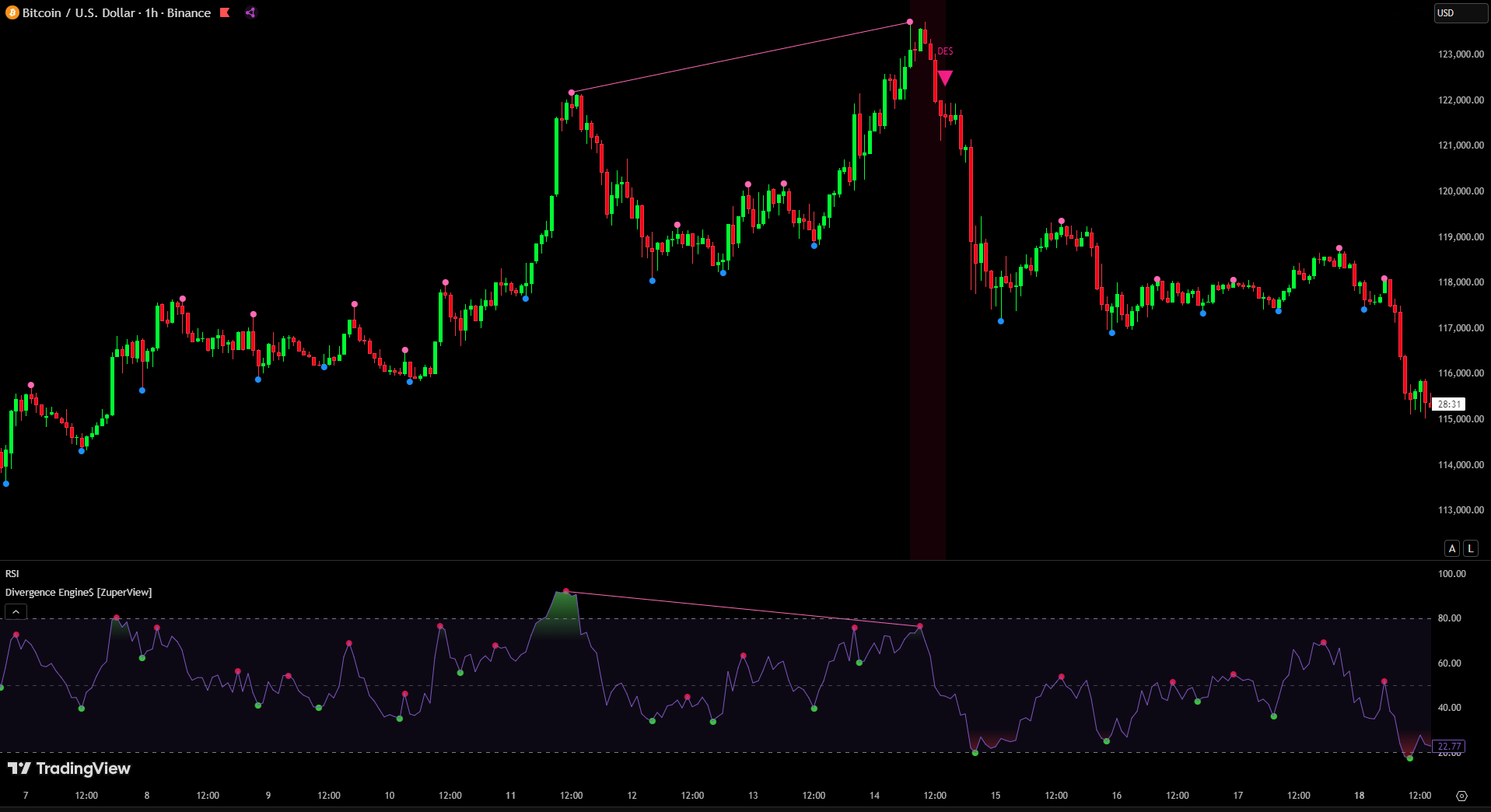Open chart settings hexagon gear icon
Screen dimensions: 1491x812
click(1461, 796)
